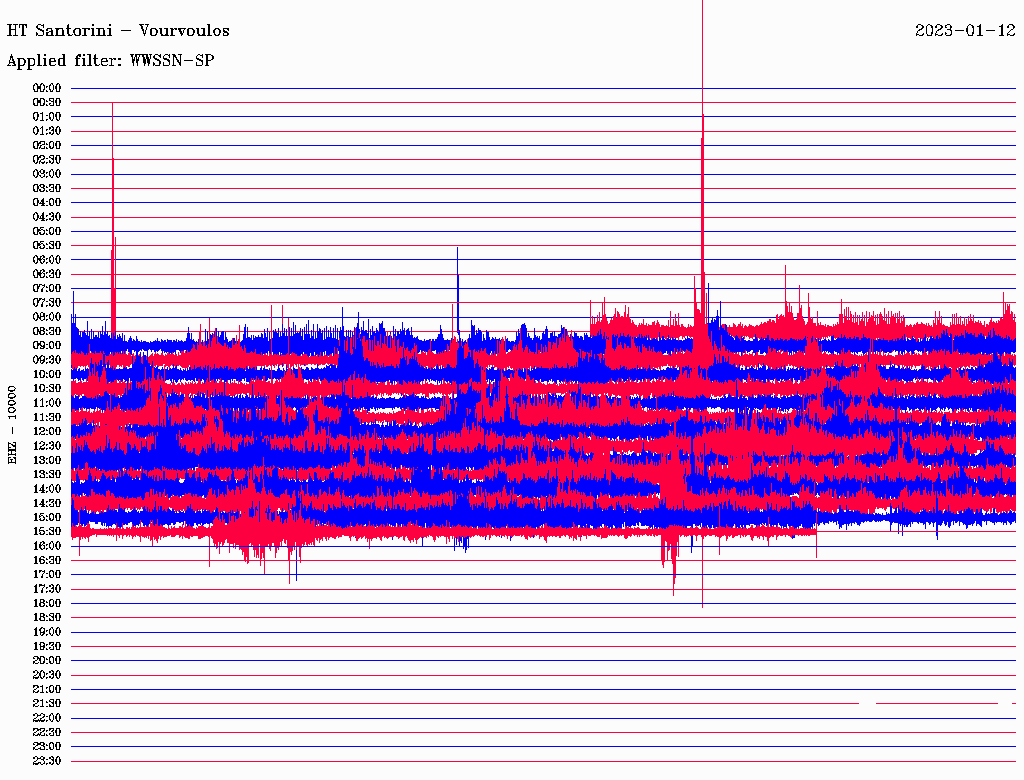This screenshot has height=780, width=1024.
Task: Select the 03:00 time label
Action: coord(47,174)
